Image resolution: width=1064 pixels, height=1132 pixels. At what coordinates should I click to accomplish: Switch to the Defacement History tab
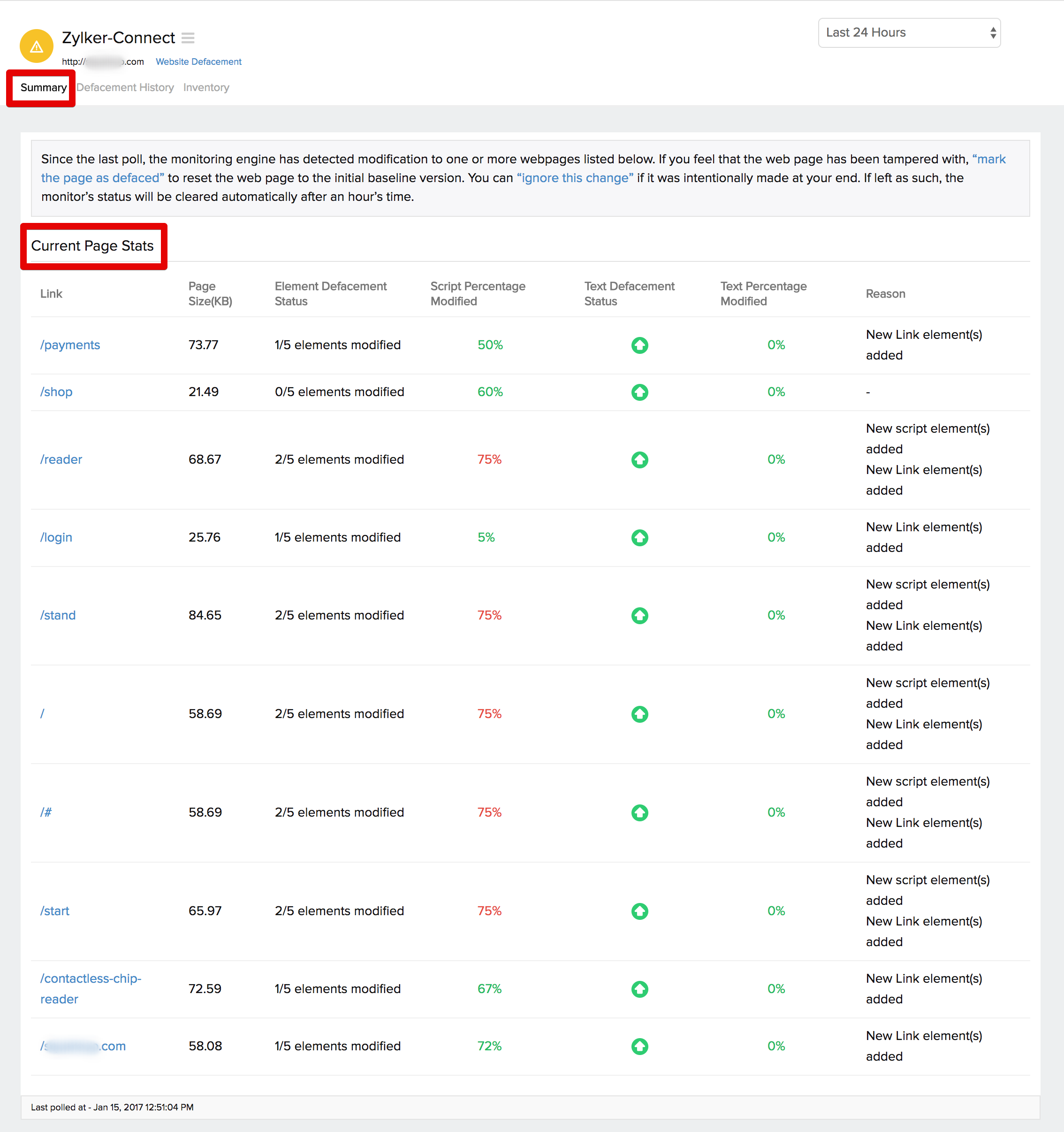tap(125, 87)
